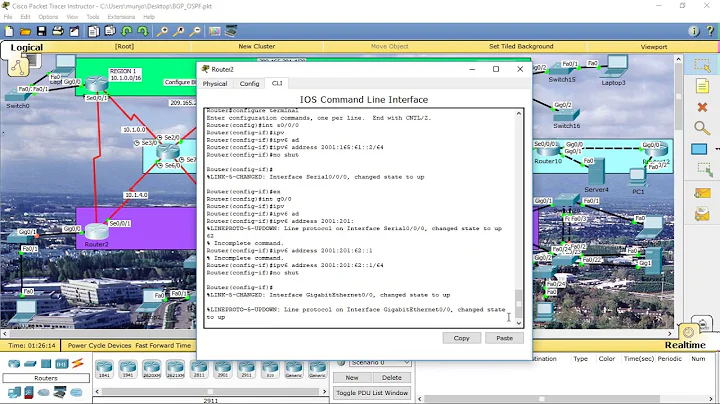
Task: Reset zoom with the middle magnifier icon
Action: [179, 31]
